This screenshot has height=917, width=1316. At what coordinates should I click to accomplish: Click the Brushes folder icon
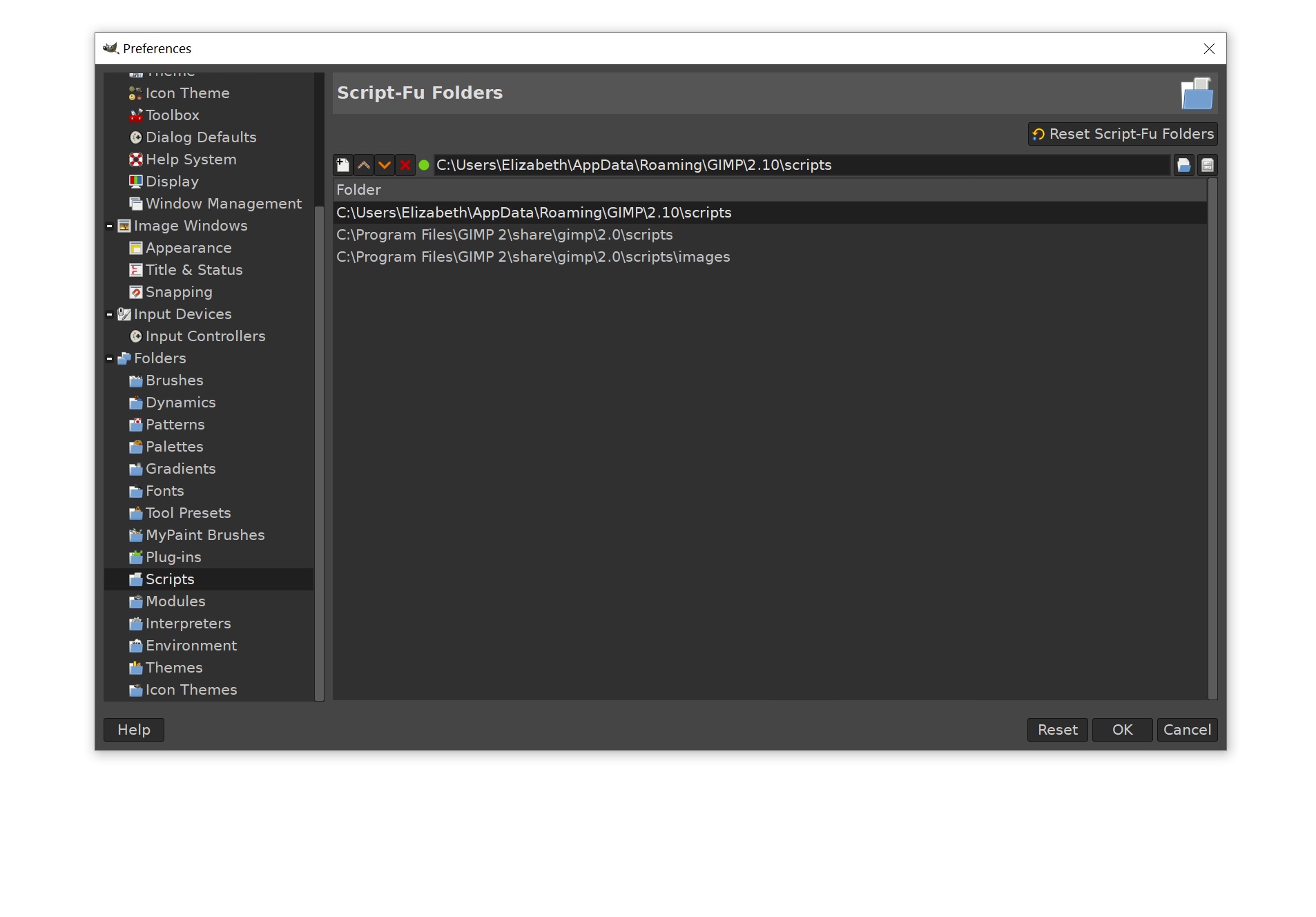pyautogui.click(x=135, y=380)
